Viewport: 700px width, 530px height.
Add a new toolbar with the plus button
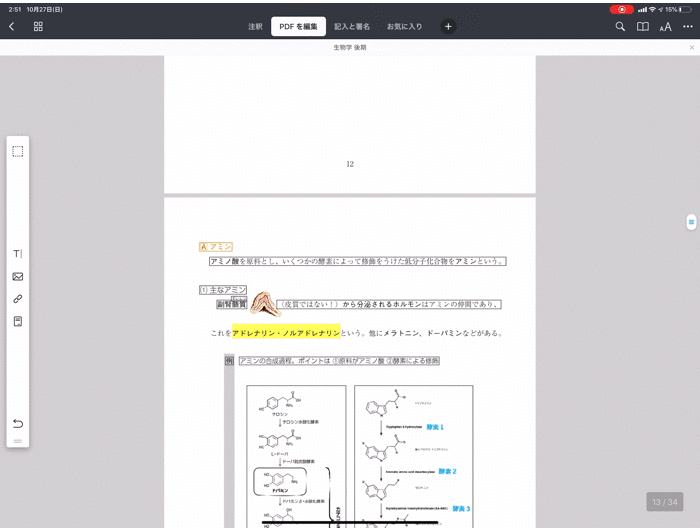click(448, 27)
